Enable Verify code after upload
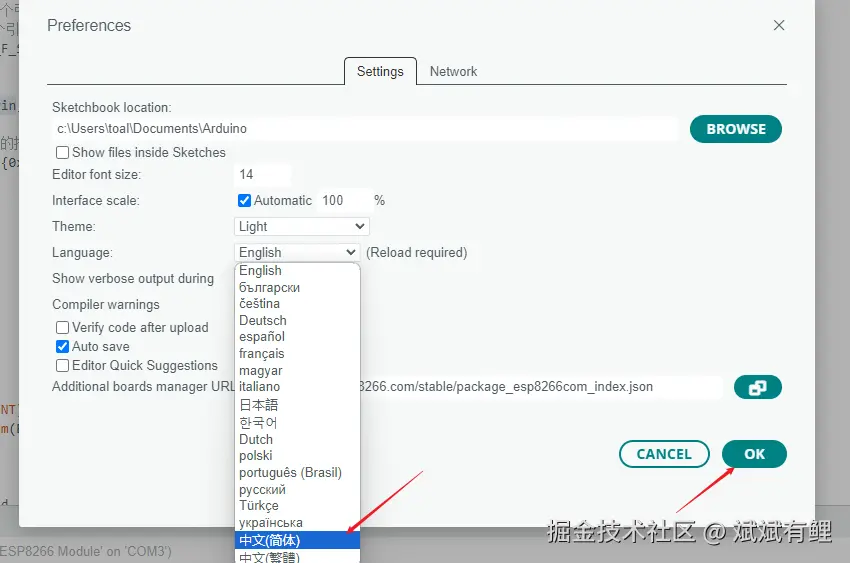850x563 pixels. tap(62, 328)
